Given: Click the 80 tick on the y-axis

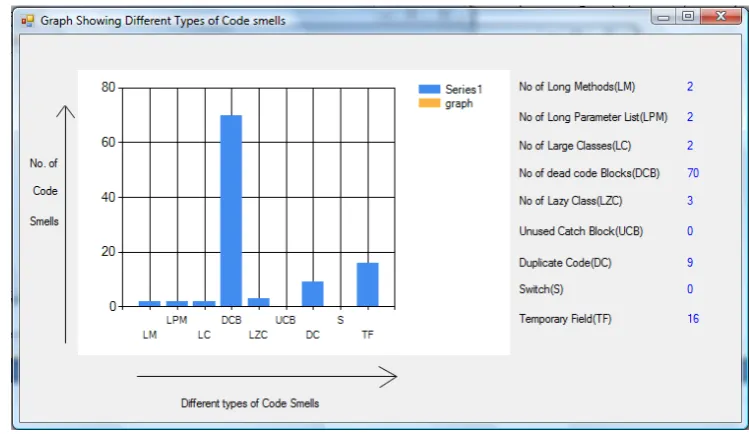Looking at the screenshot, I should click(108, 87).
